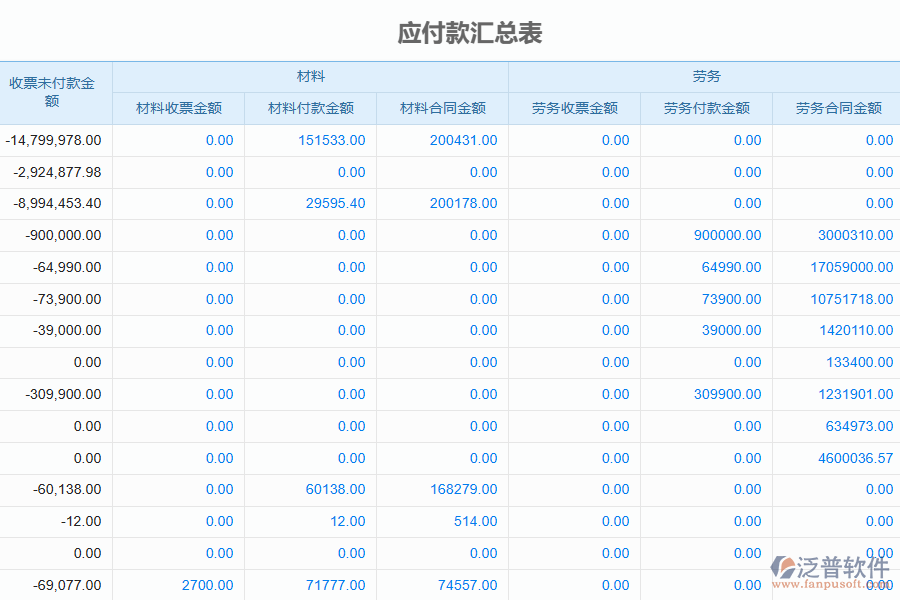Viewport: 900px width, 600px height.
Task: Click the 60138.00 材料付款金额 value
Action: [x=336, y=490]
